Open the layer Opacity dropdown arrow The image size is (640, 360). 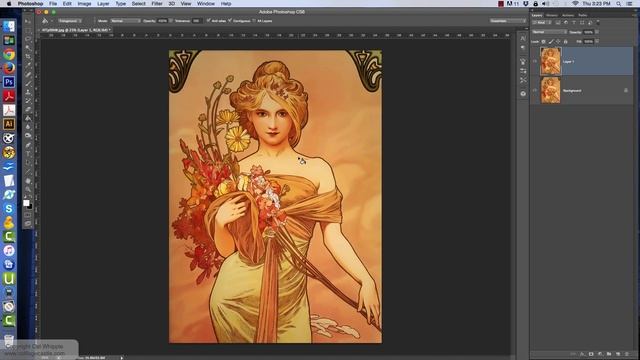(597, 32)
